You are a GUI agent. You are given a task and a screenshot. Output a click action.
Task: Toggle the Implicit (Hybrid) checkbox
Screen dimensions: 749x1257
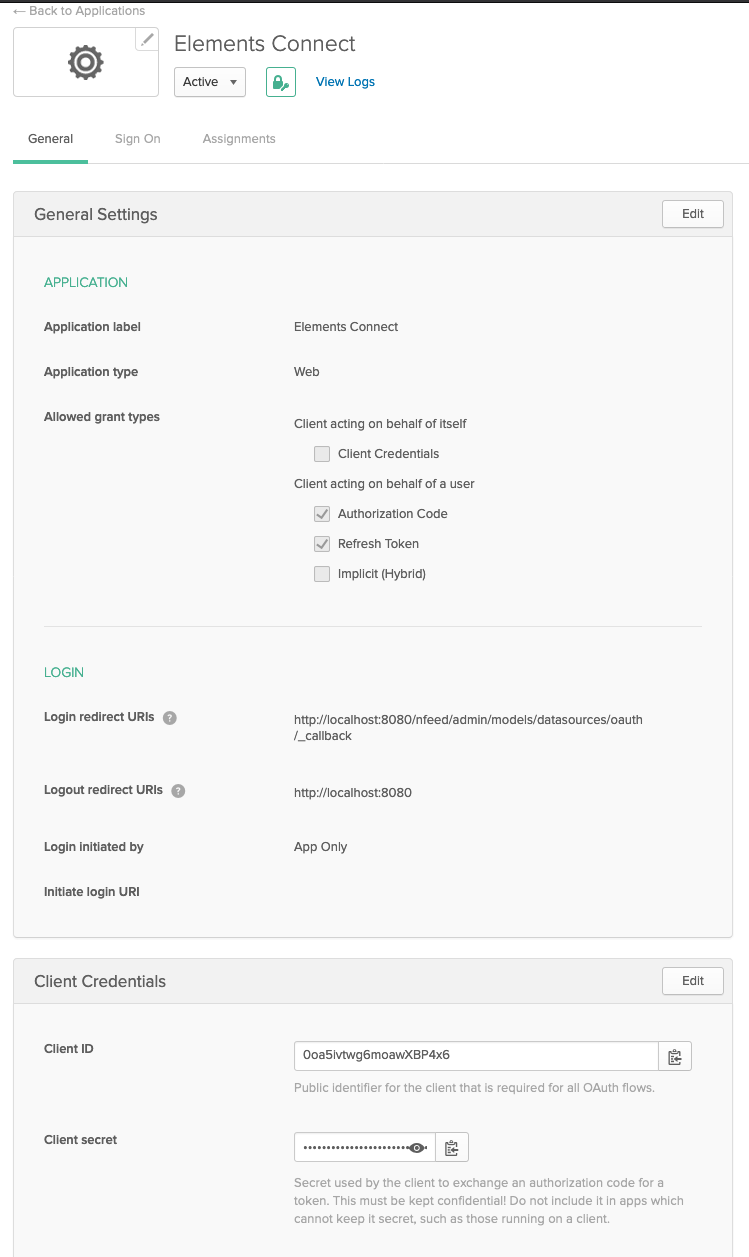click(322, 574)
